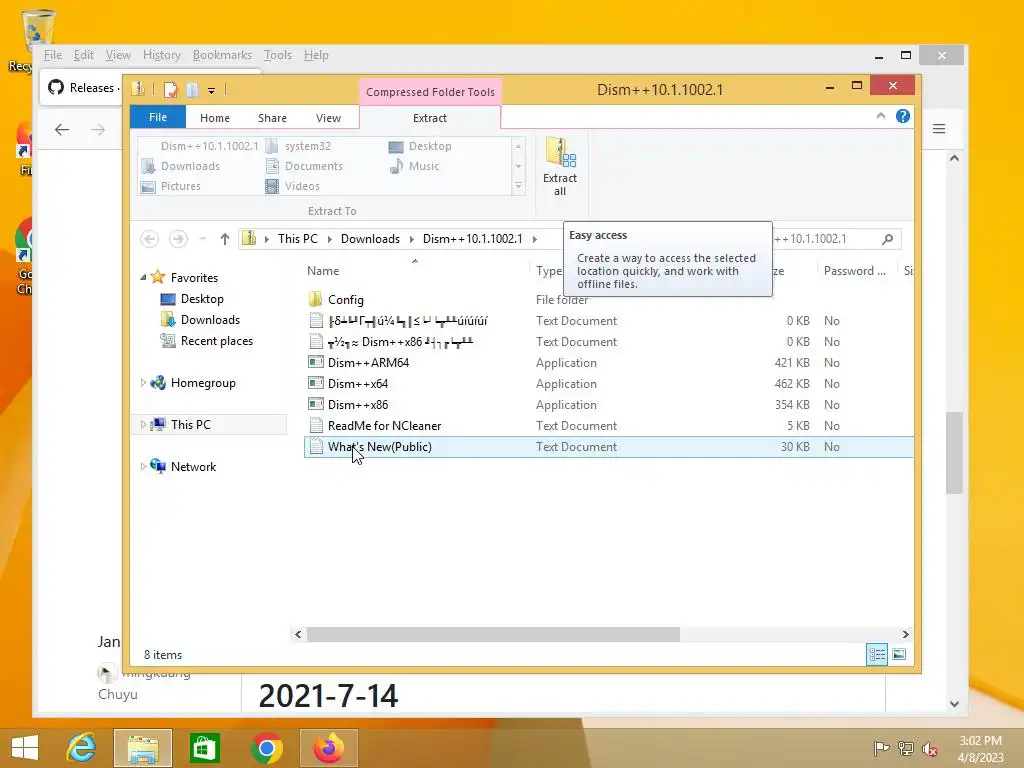Switch to the View ribbon tab

coord(328,118)
